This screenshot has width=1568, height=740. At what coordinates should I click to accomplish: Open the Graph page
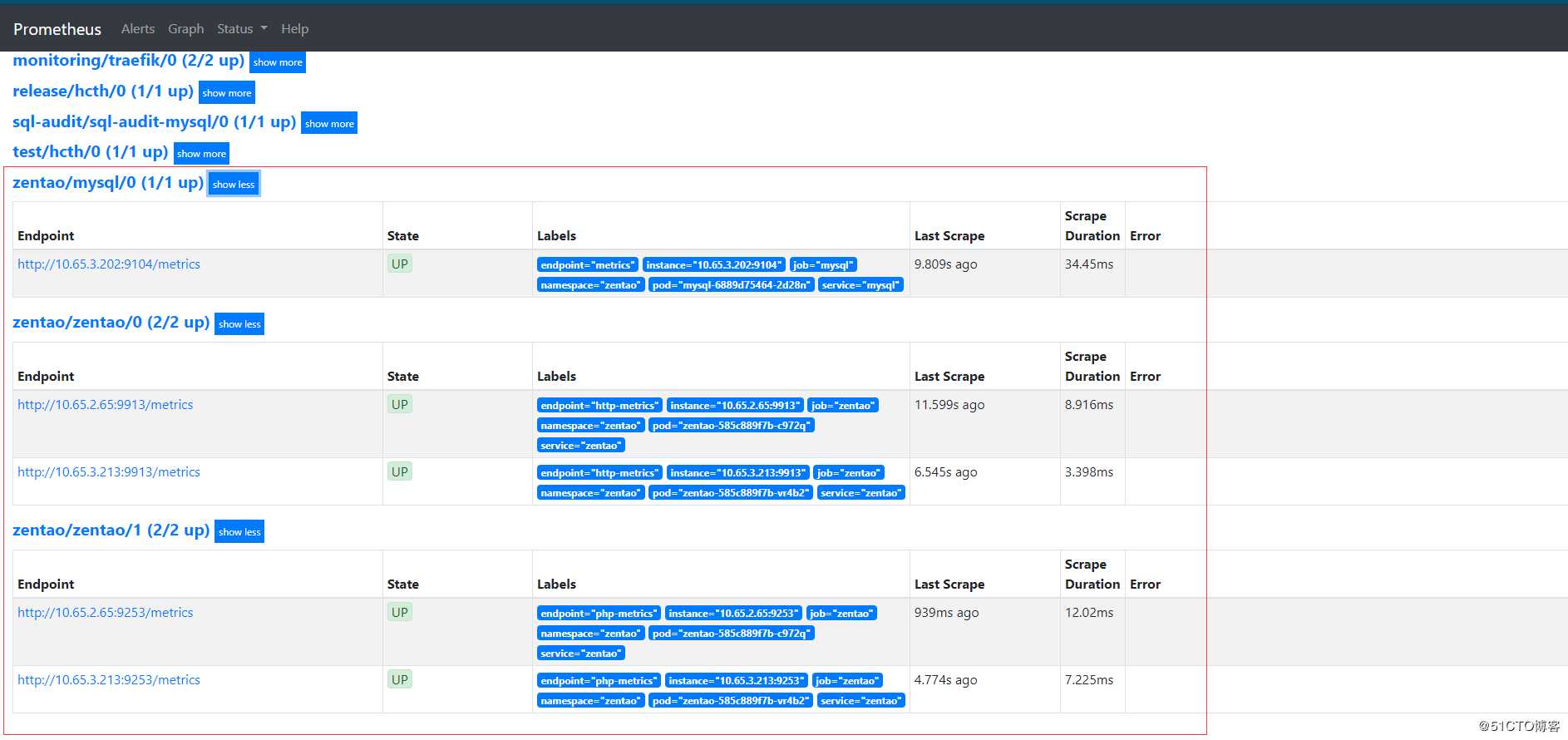coord(185,29)
